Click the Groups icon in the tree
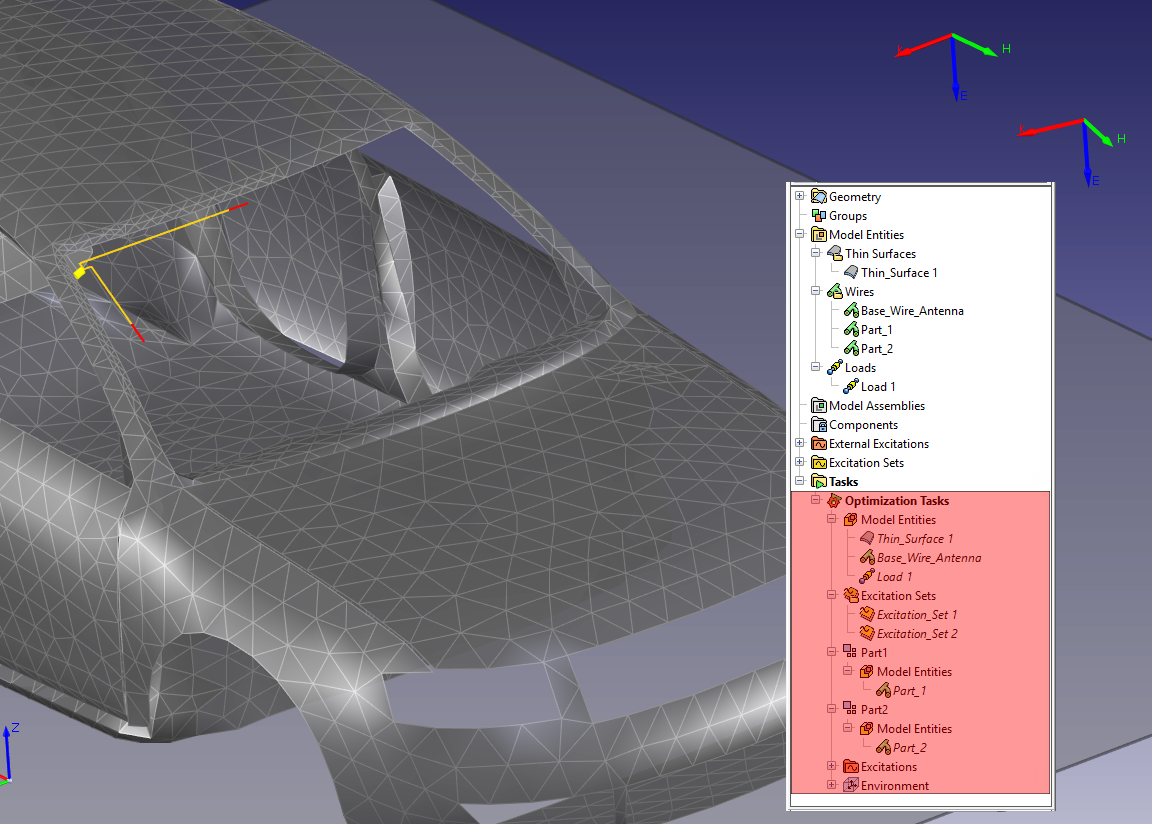 pos(819,216)
